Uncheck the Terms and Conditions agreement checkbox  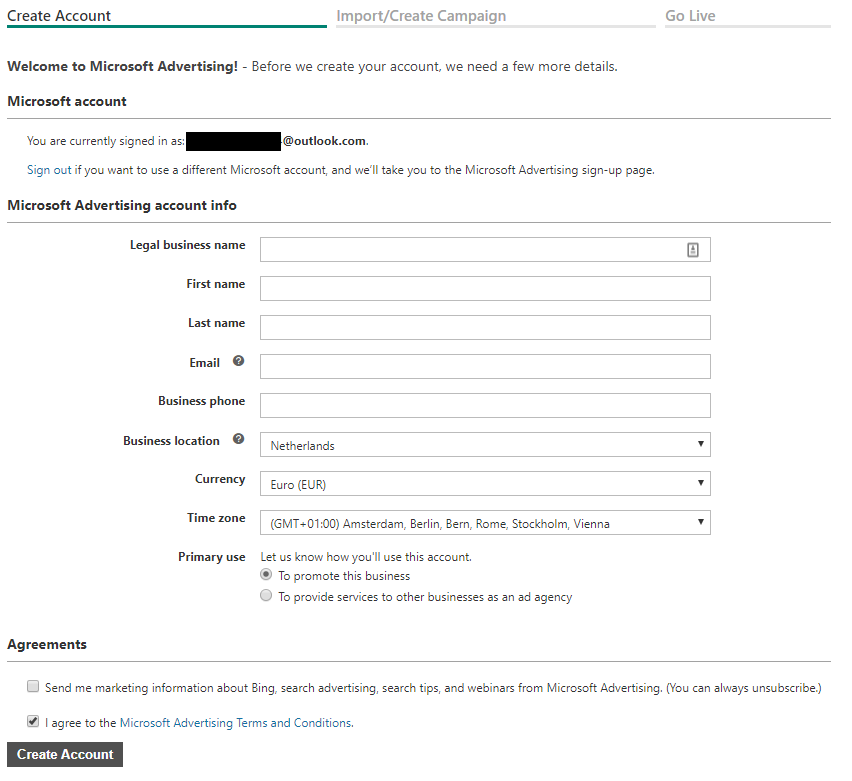33,720
